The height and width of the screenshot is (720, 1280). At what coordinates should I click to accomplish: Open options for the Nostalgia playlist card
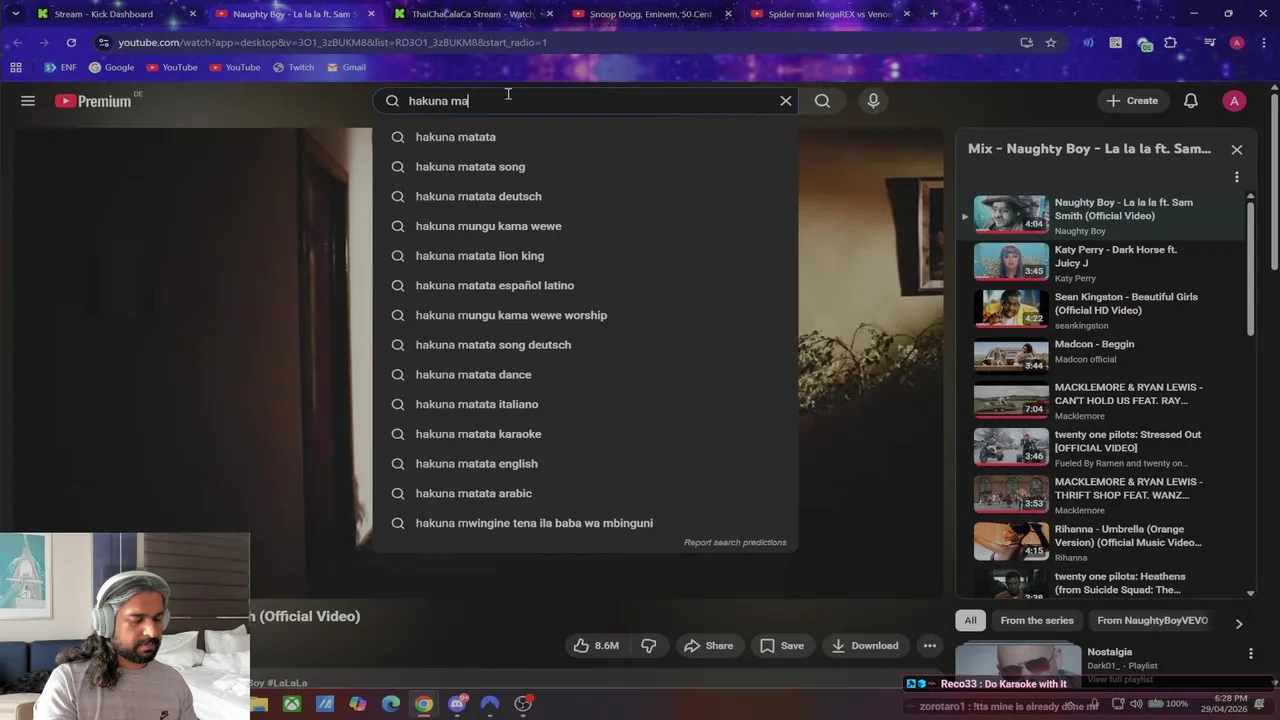(1250, 654)
